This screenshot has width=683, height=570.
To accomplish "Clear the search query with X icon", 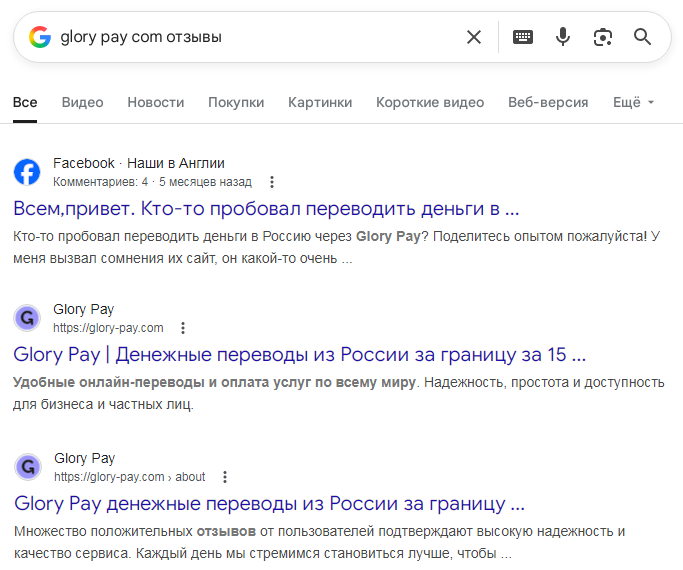I will click(474, 37).
